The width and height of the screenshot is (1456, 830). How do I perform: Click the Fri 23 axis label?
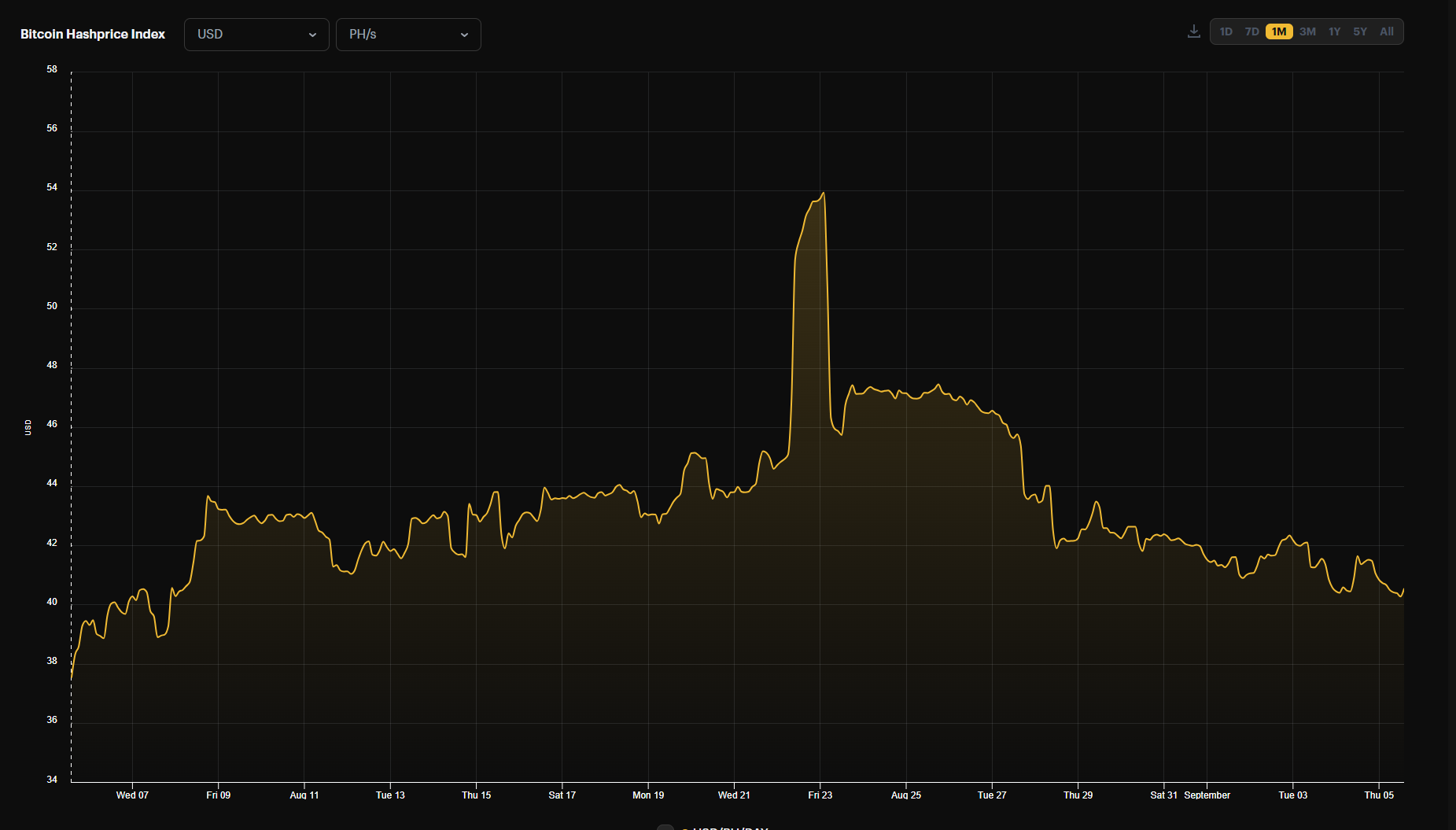(x=820, y=795)
